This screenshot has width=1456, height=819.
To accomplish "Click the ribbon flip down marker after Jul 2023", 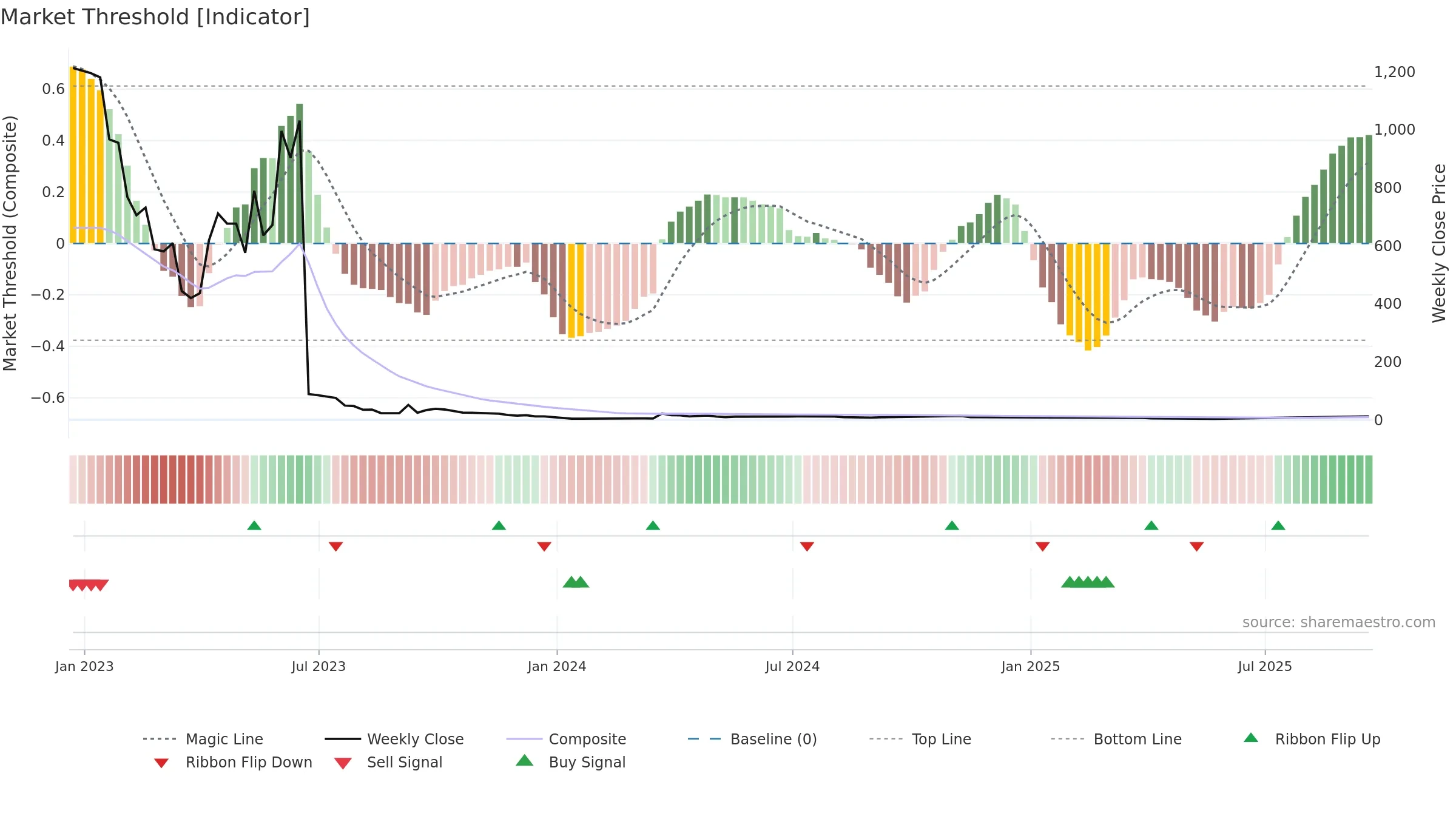I will (x=335, y=547).
